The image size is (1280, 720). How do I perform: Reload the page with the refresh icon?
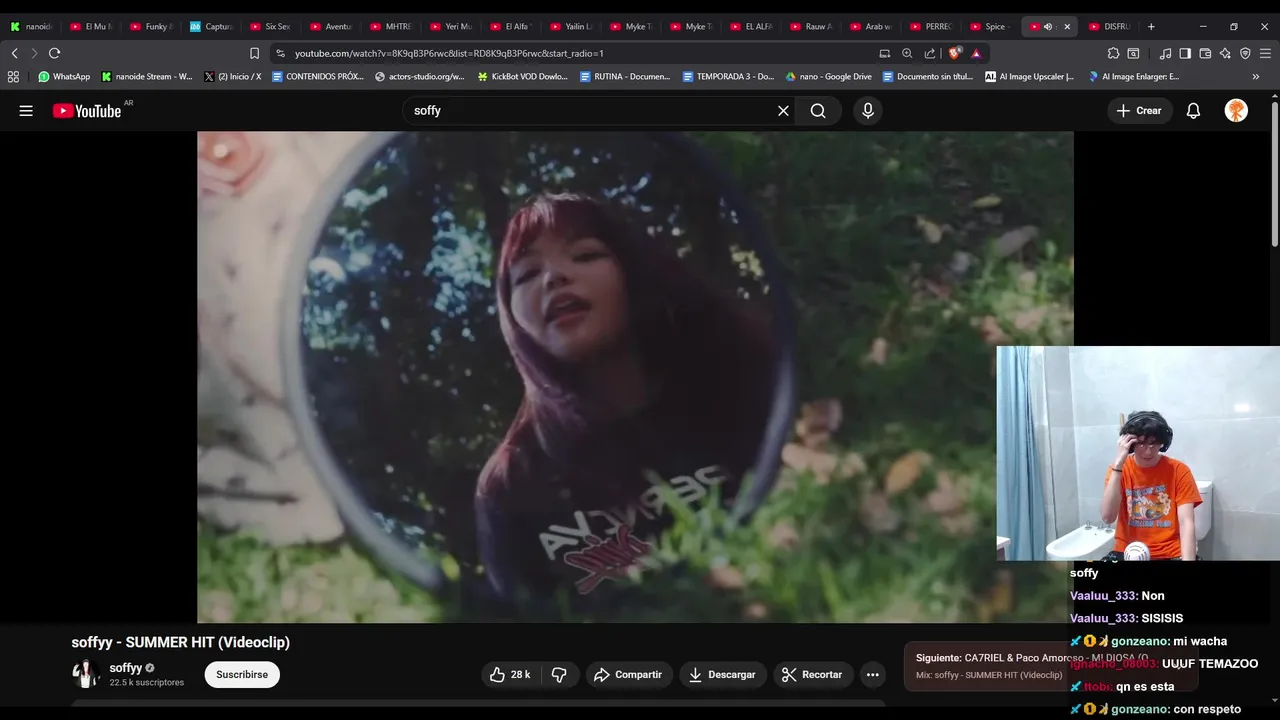click(54, 53)
